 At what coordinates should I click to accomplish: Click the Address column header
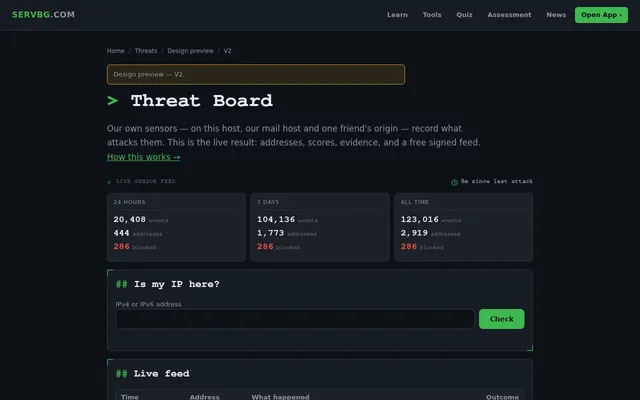pyautogui.click(x=204, y=397)
